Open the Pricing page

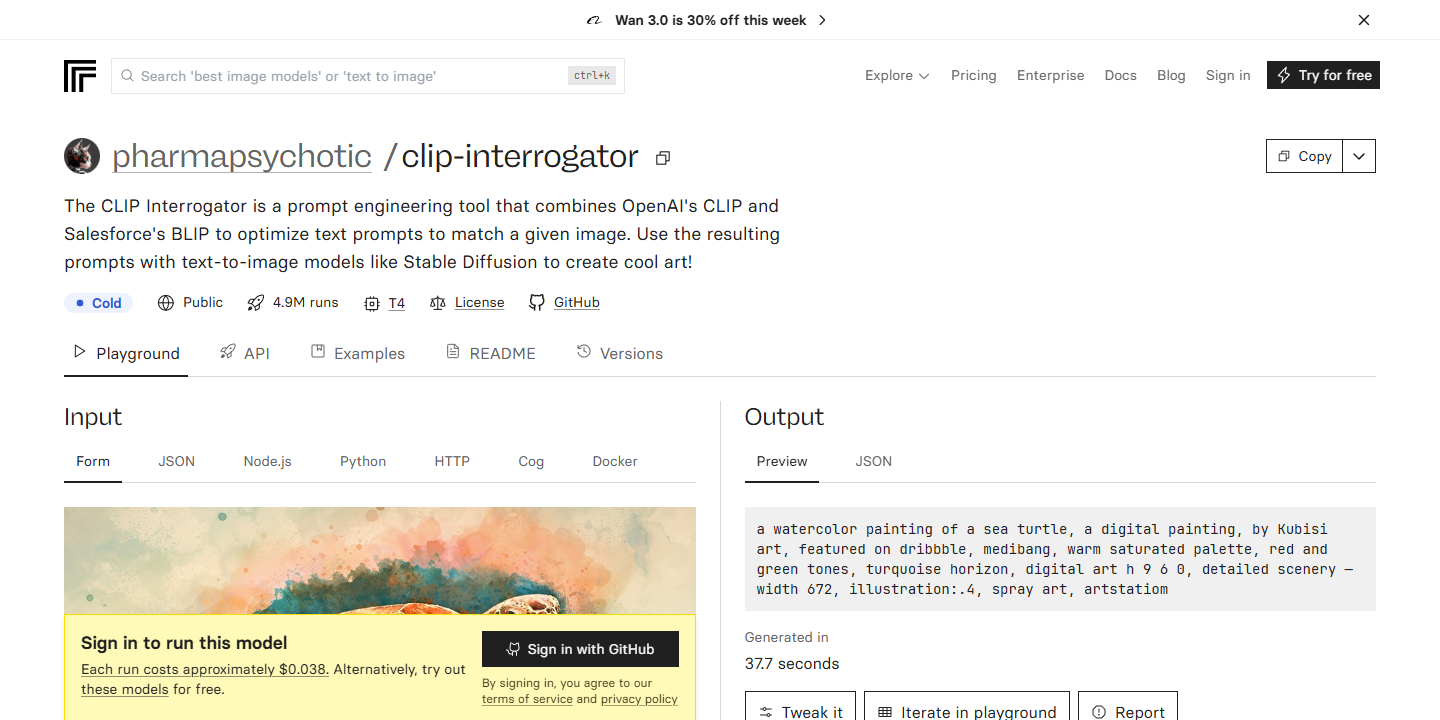tap(973, 75)
